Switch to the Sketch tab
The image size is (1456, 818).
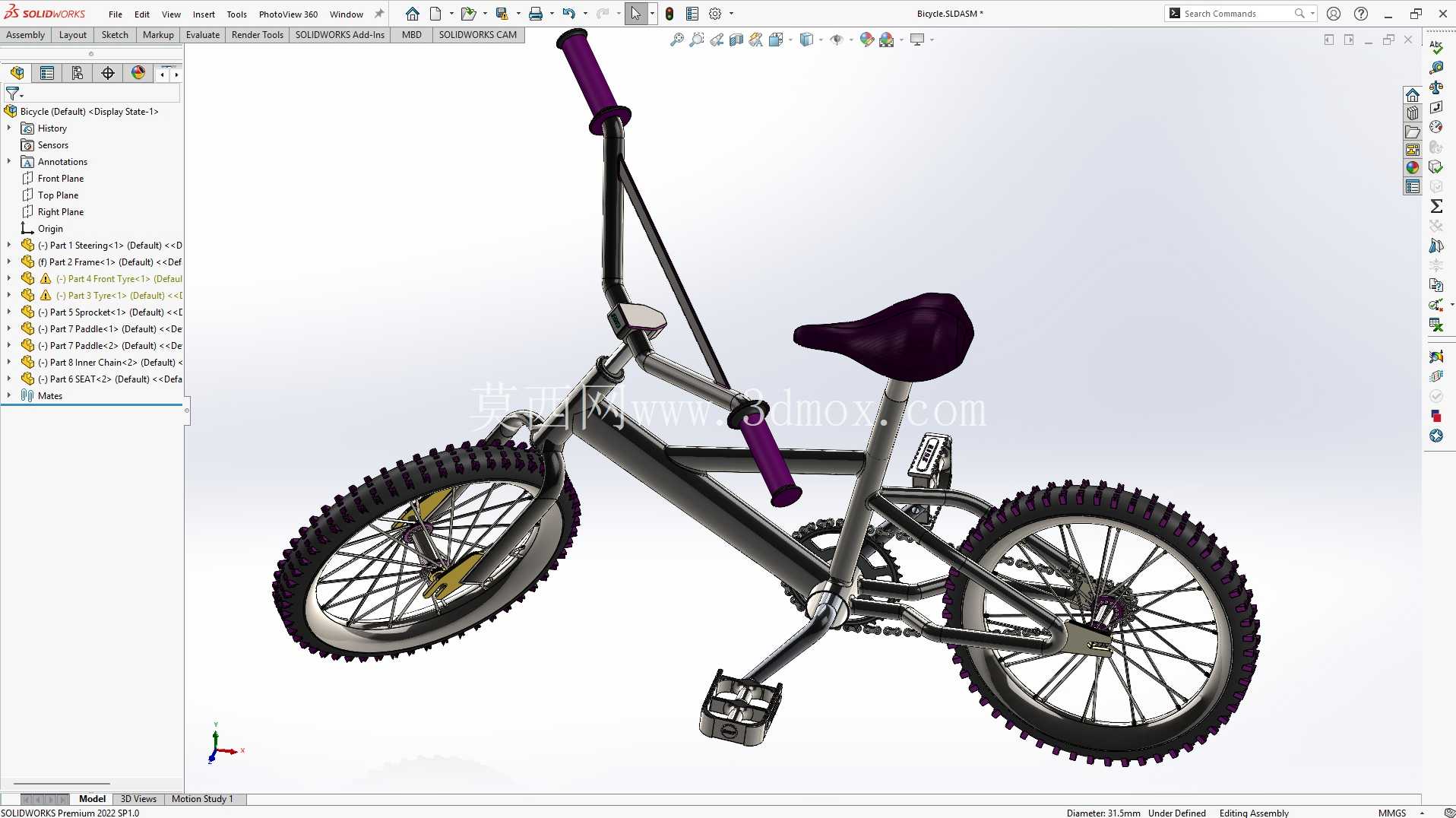(x=115, y=34)
